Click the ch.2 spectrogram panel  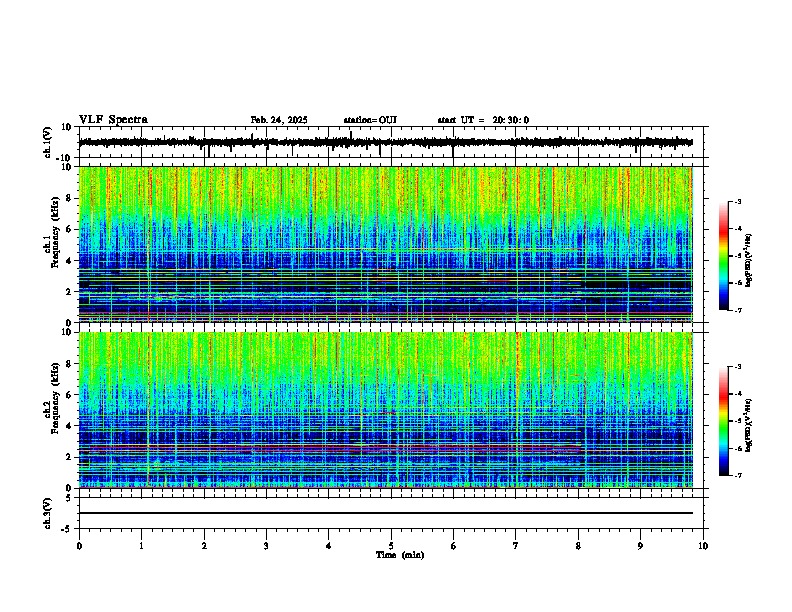[x=386, y=410]
